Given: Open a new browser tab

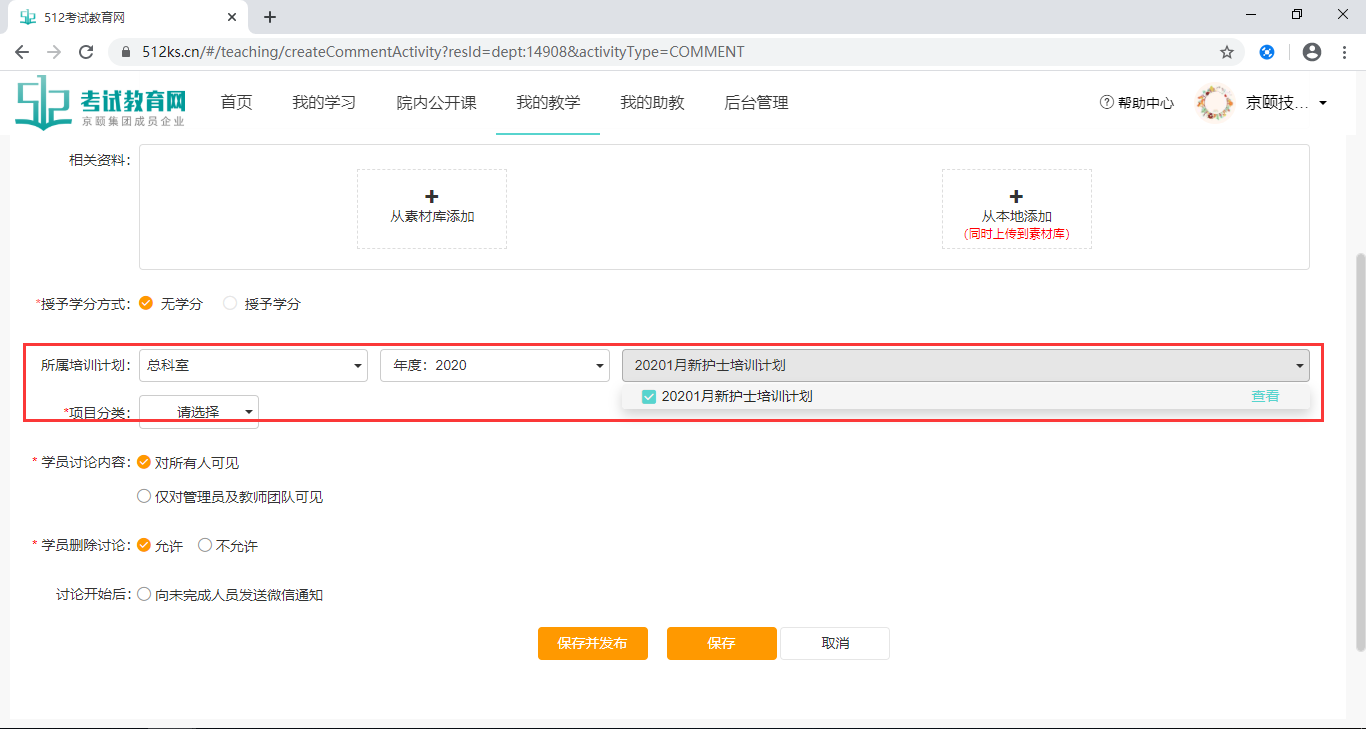Looking at the screenshot, I should [x=270, y=17].
